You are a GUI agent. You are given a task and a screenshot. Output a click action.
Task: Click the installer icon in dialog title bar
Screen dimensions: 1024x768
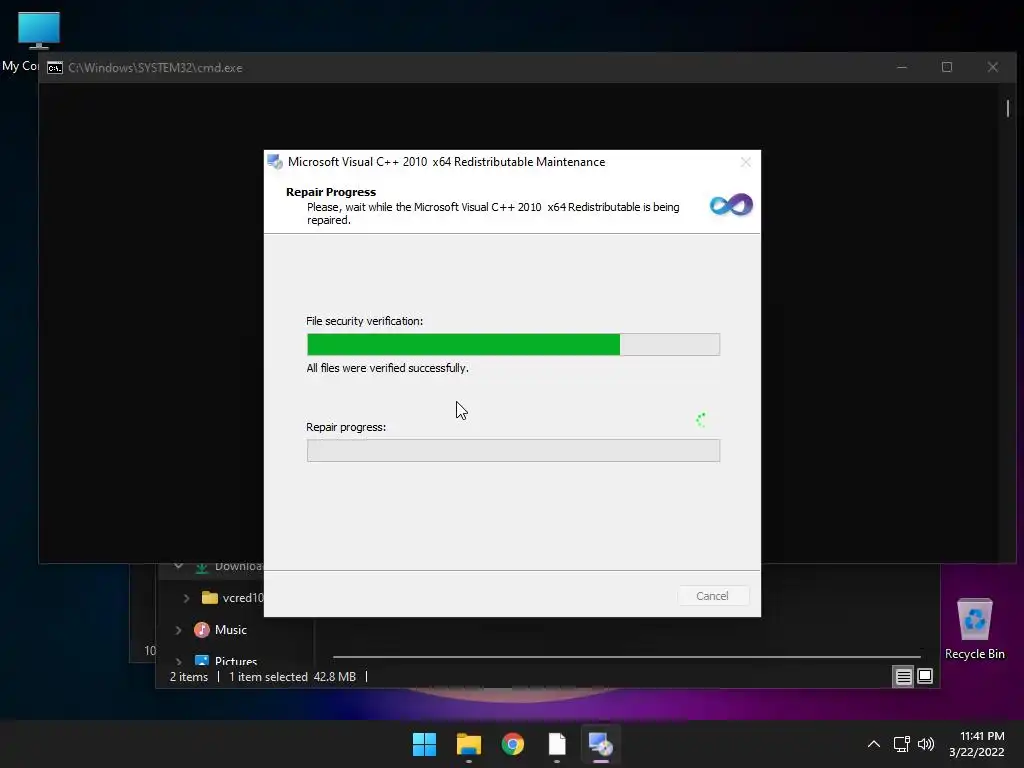pos(275,162)
